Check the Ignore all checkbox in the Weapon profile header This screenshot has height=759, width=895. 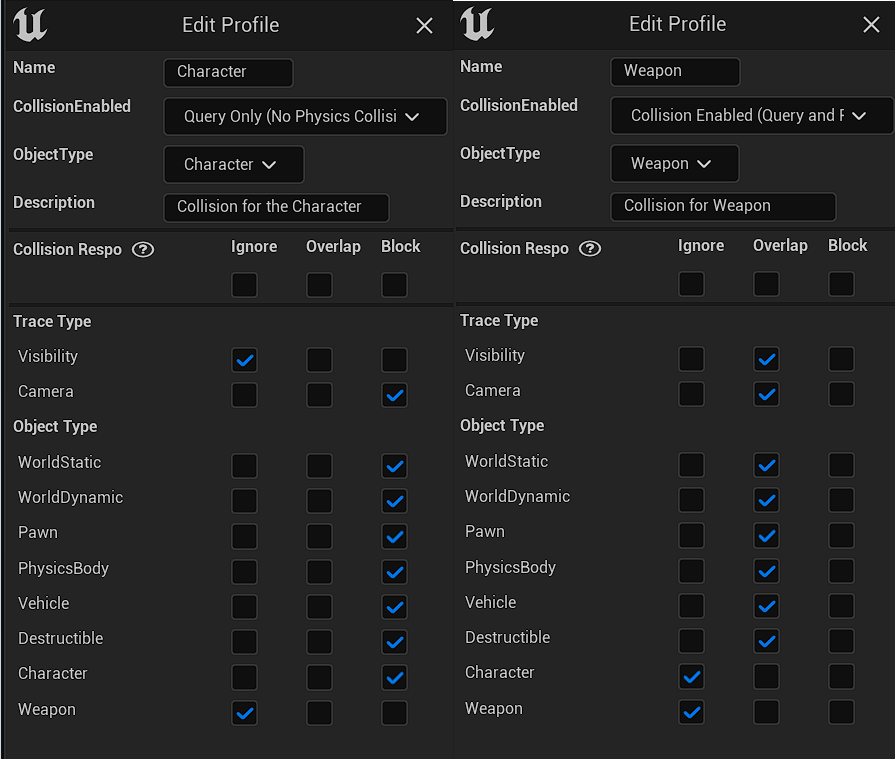691,284
